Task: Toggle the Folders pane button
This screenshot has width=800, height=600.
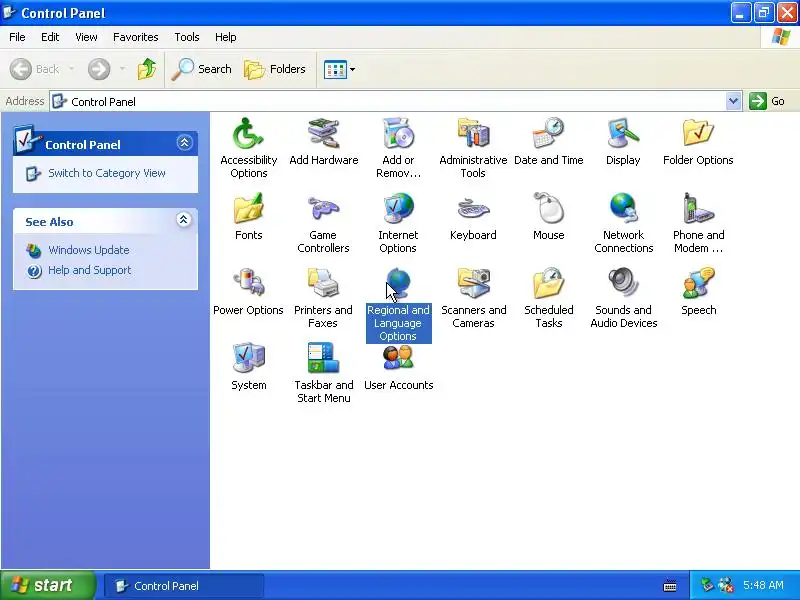Action: pyautogui.click(x=275, y=69)
